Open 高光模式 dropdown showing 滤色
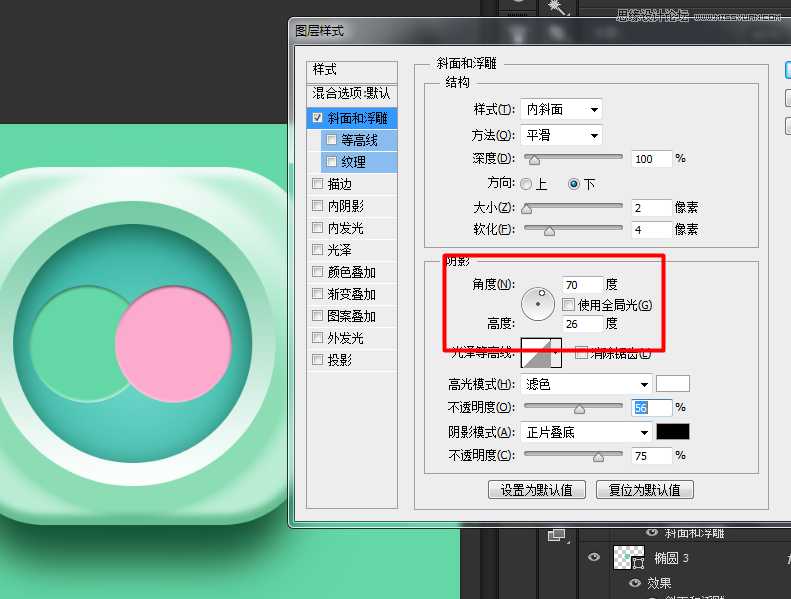791x599 pixels. [586, 385]
